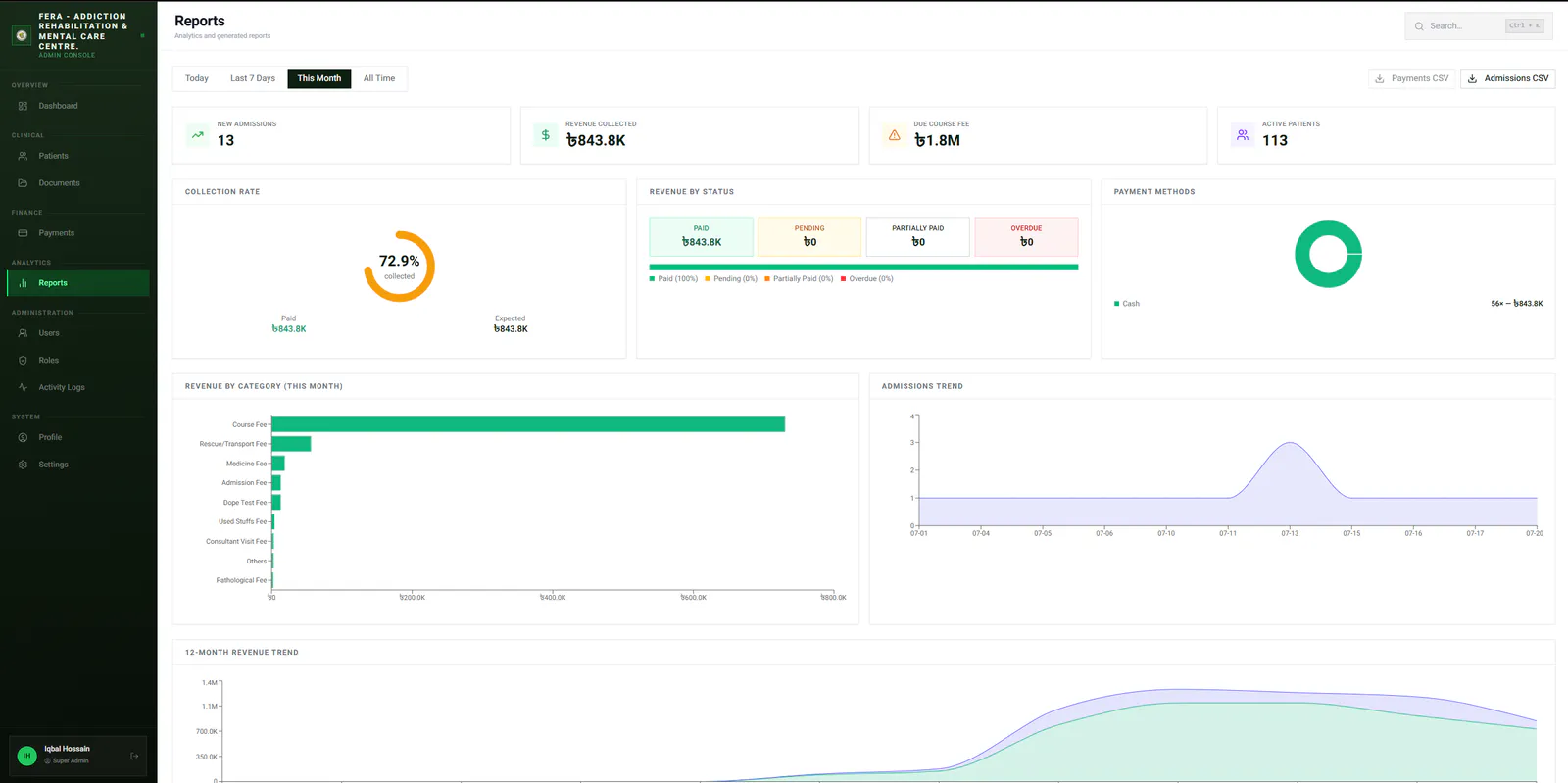1568x783 pixels.
Task: Open the Dashboard icon in sidebar
Action: tap(23, 106)
